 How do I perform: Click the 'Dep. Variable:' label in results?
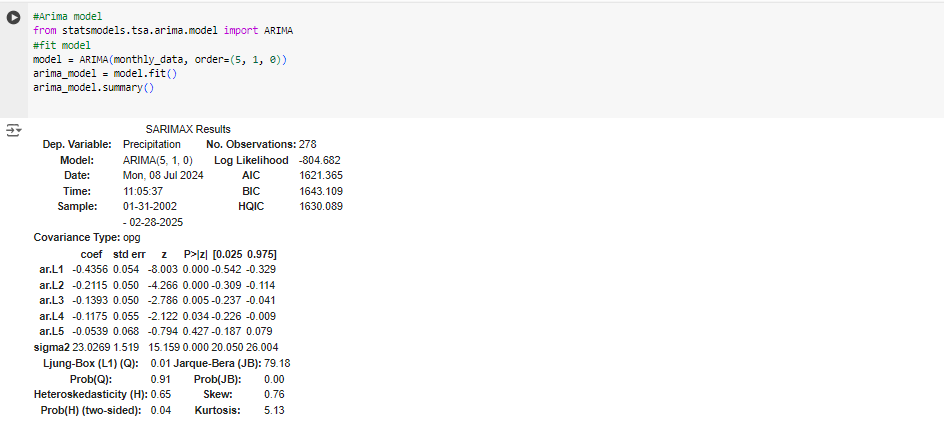click(x=77, y=145)
